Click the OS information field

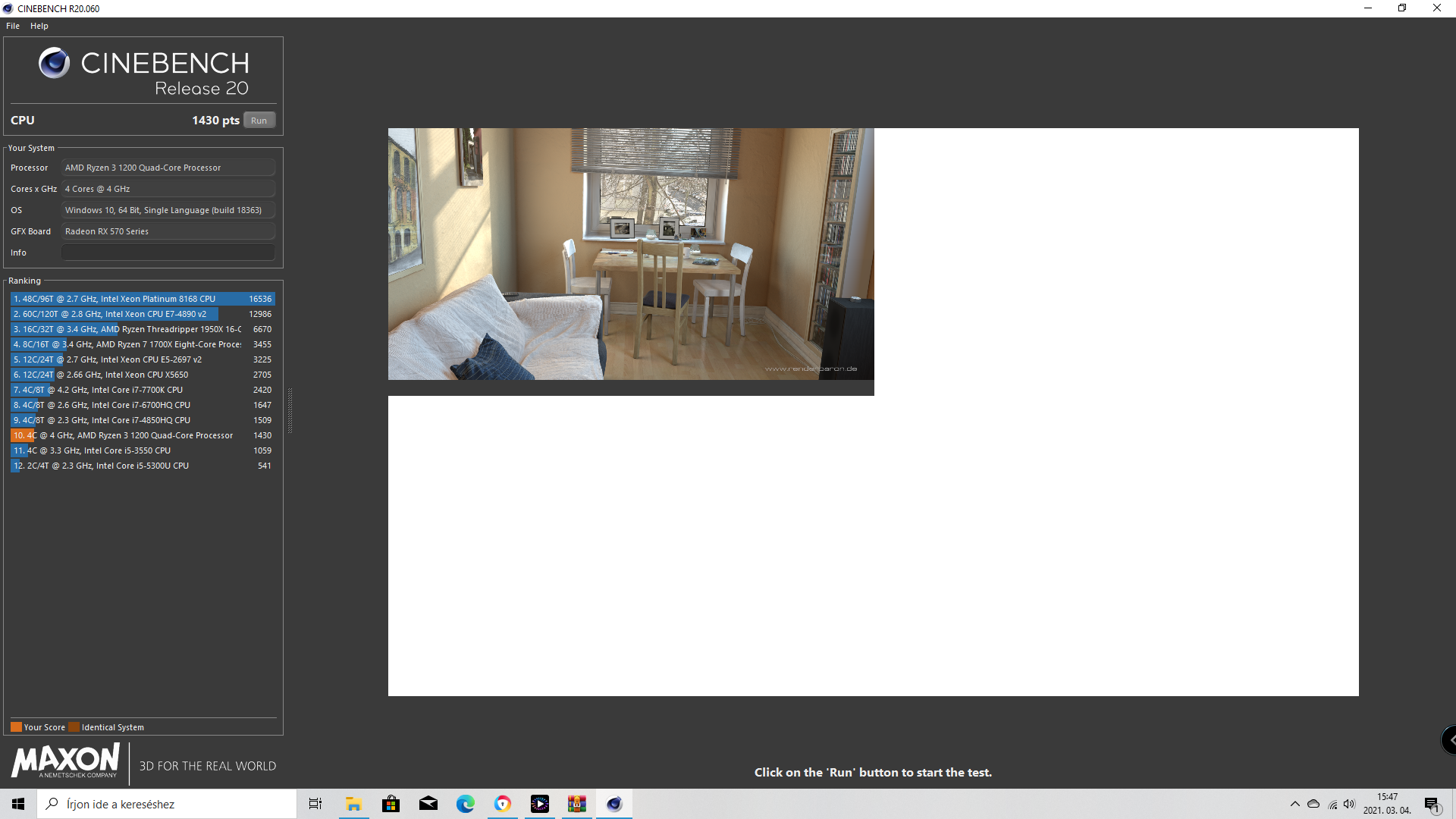(168, 210)
